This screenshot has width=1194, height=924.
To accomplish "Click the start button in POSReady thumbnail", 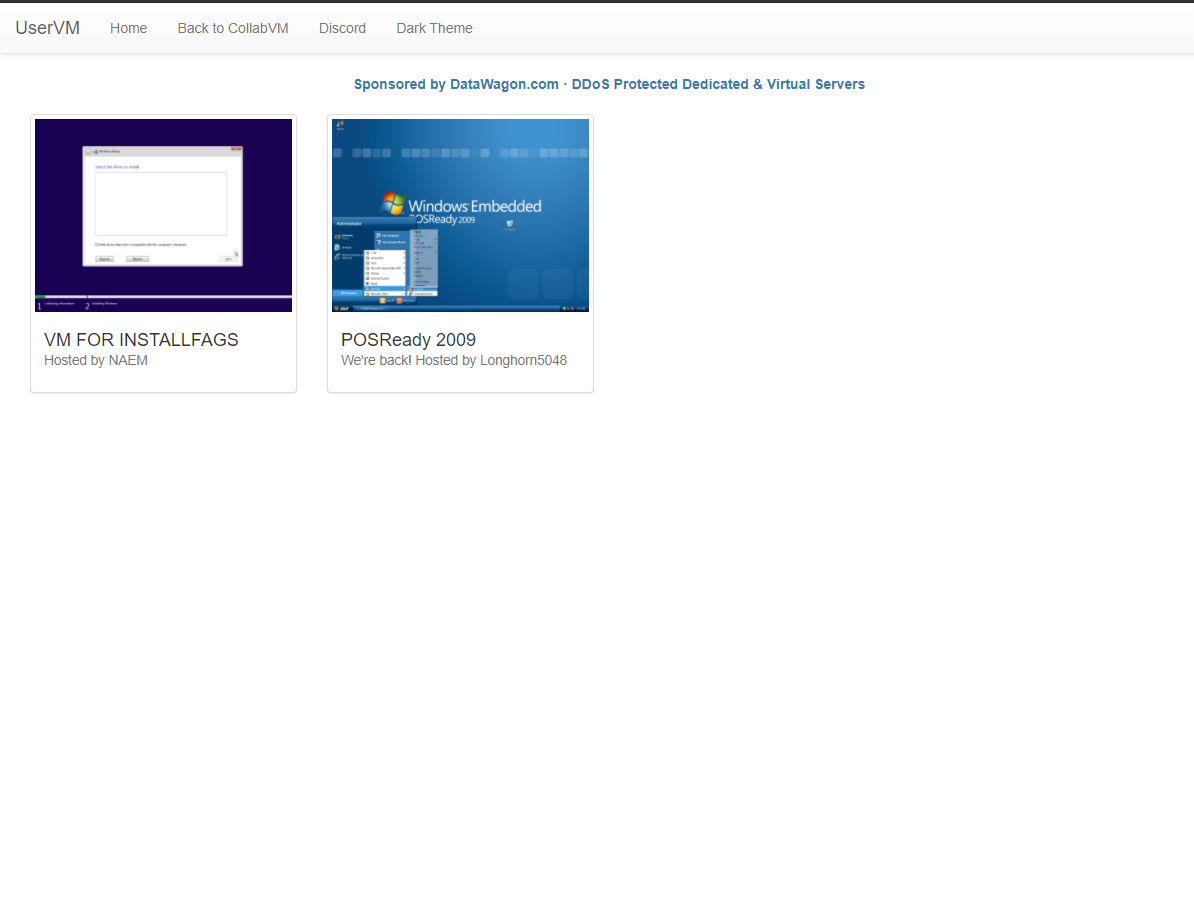I will [341, 308].
